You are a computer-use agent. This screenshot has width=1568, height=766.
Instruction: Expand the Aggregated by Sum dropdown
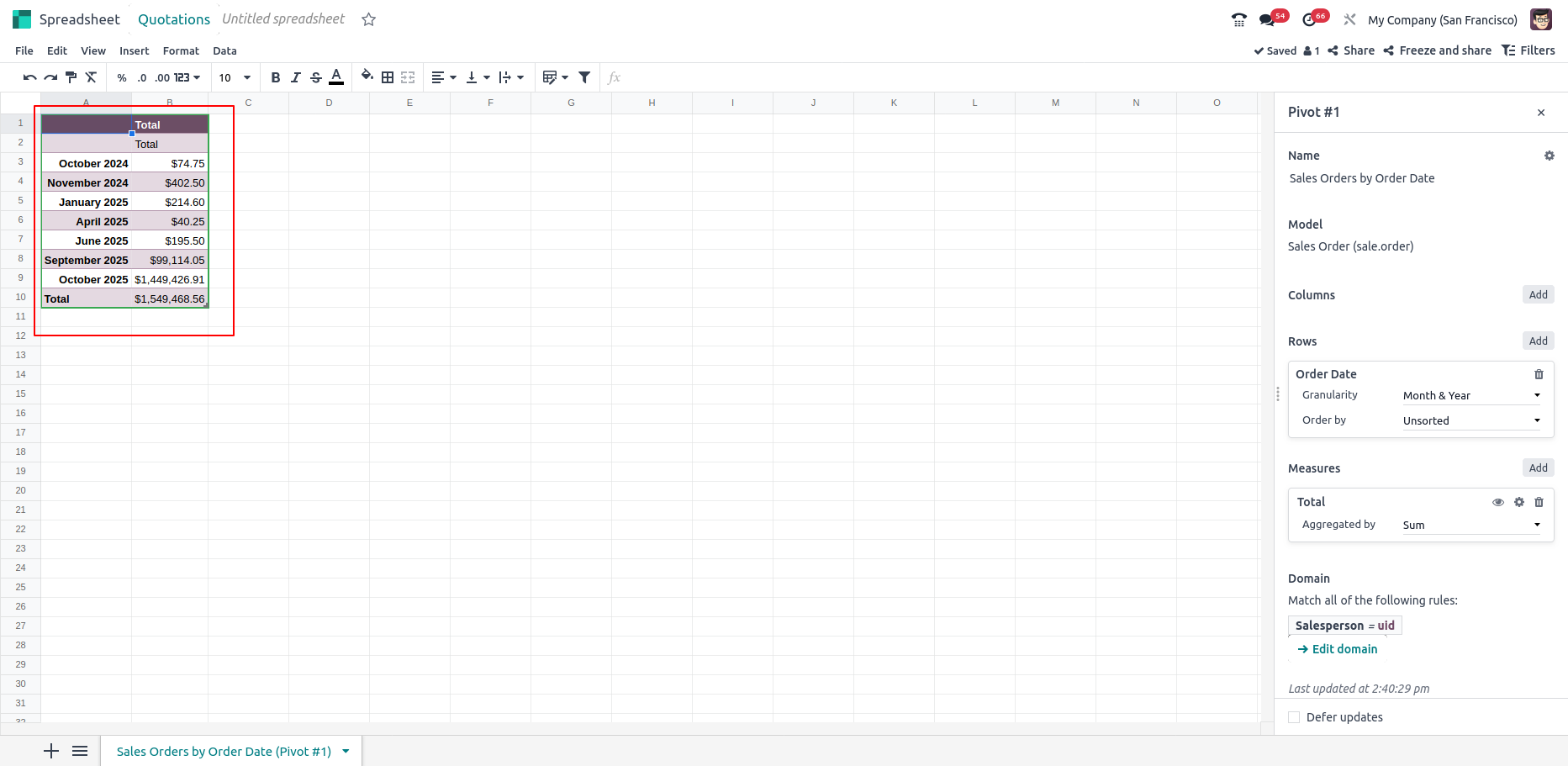click(1470, 525)
